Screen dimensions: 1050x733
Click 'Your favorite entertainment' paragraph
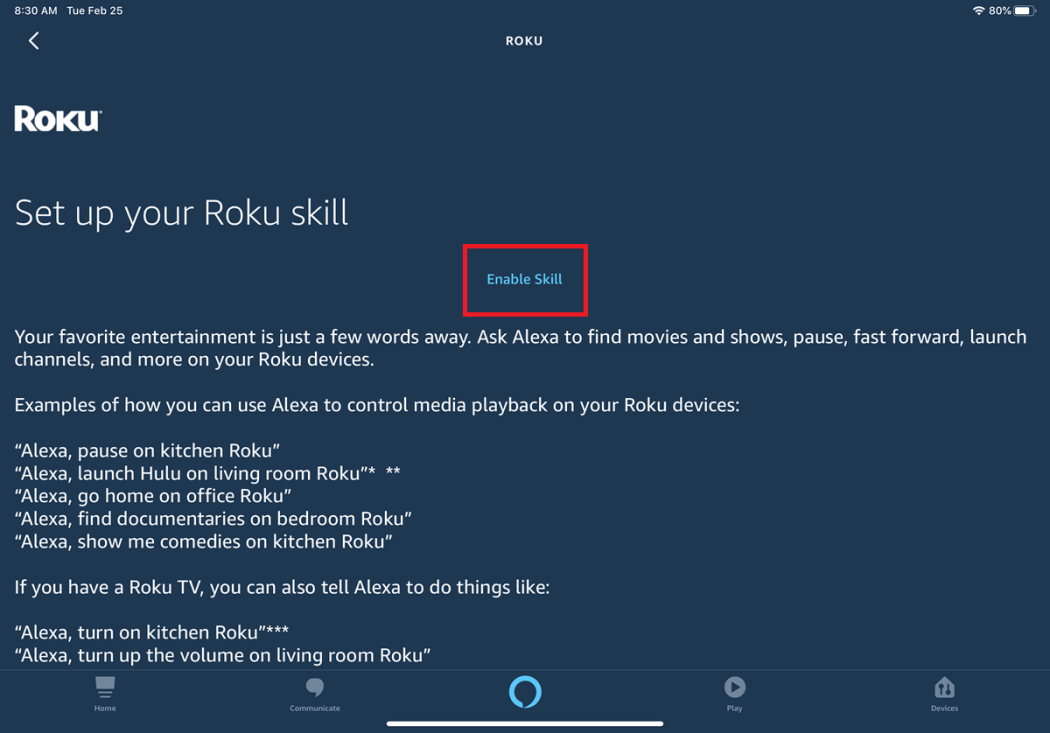[520, 348]
